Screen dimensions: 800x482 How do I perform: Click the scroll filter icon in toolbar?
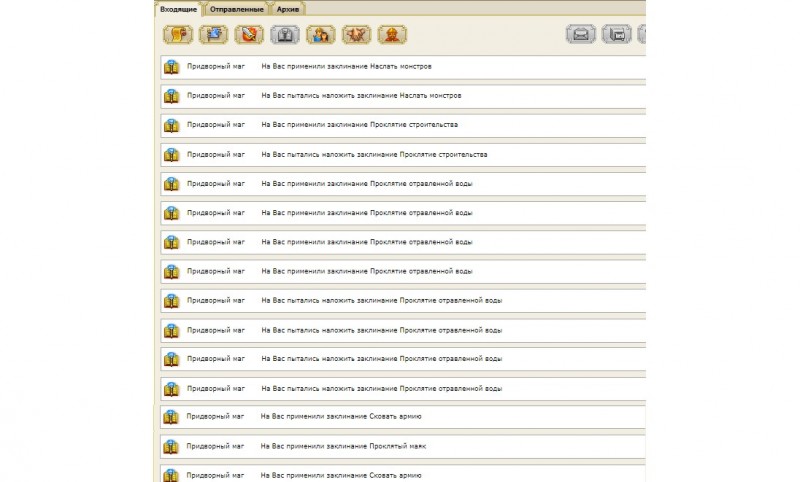tap(177, 34)
